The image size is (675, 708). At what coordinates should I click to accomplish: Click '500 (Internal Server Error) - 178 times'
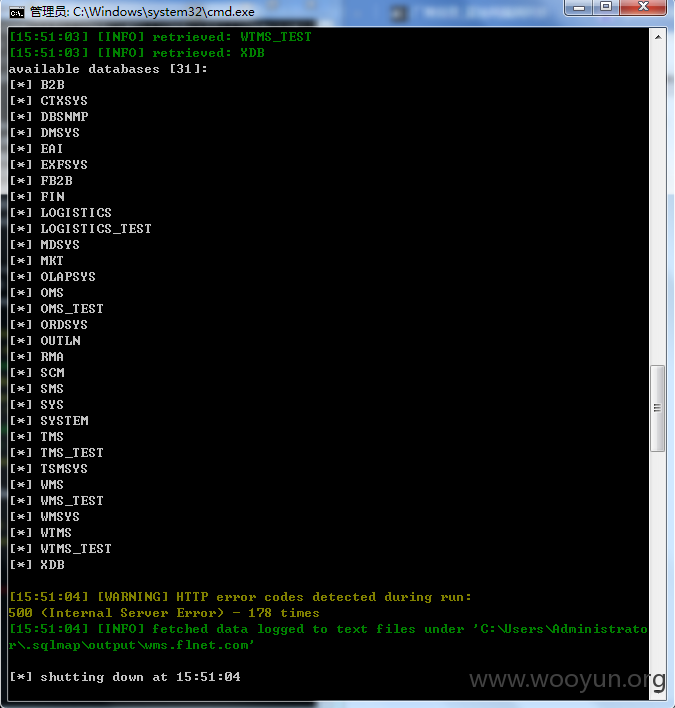click(x=164, y=613)
